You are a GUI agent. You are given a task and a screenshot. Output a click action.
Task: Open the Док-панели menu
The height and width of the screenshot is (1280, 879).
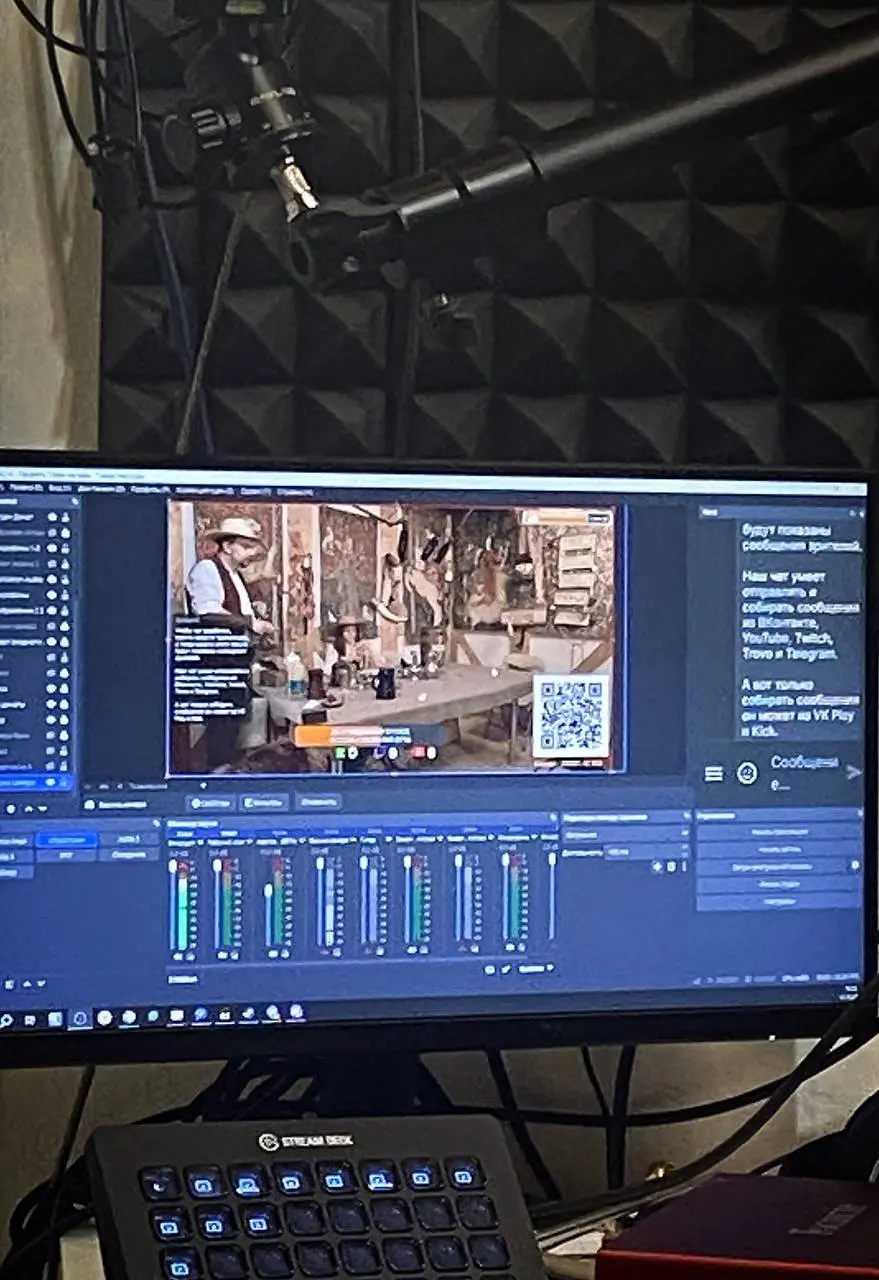[x=101, y=488]
